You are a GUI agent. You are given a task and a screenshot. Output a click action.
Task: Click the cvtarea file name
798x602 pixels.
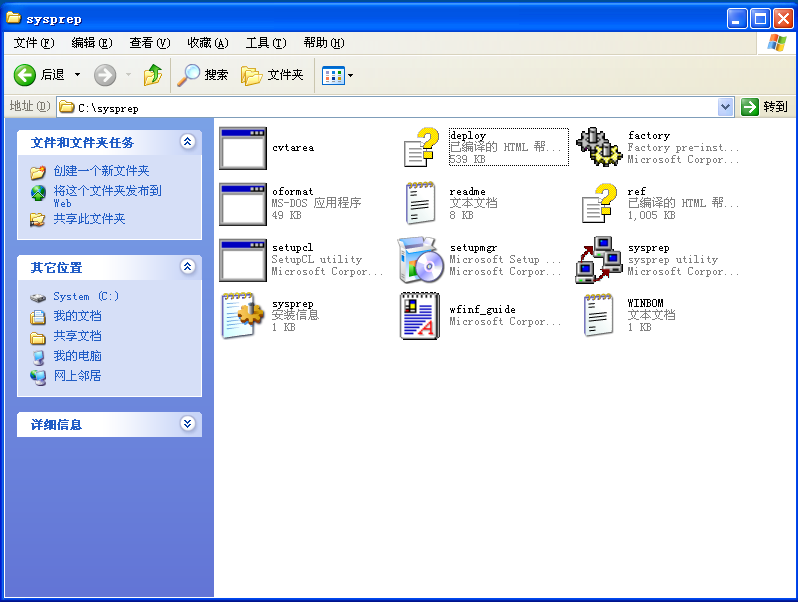[x=293, y=148]
